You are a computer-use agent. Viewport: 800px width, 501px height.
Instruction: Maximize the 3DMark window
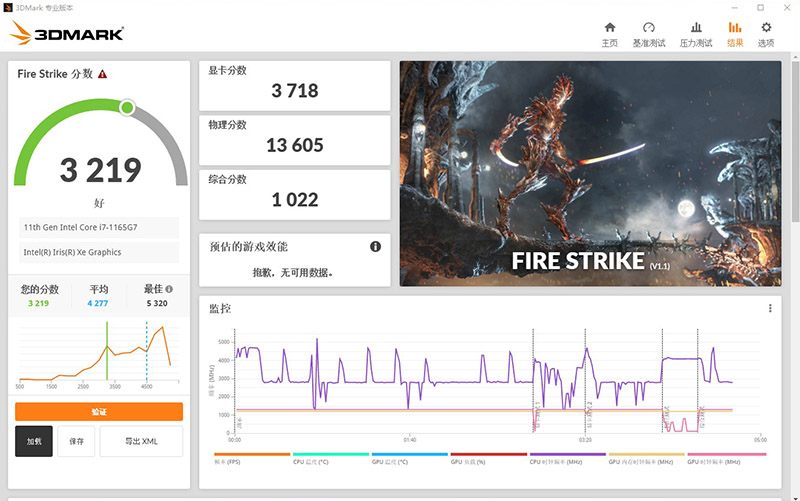point(760,8)
